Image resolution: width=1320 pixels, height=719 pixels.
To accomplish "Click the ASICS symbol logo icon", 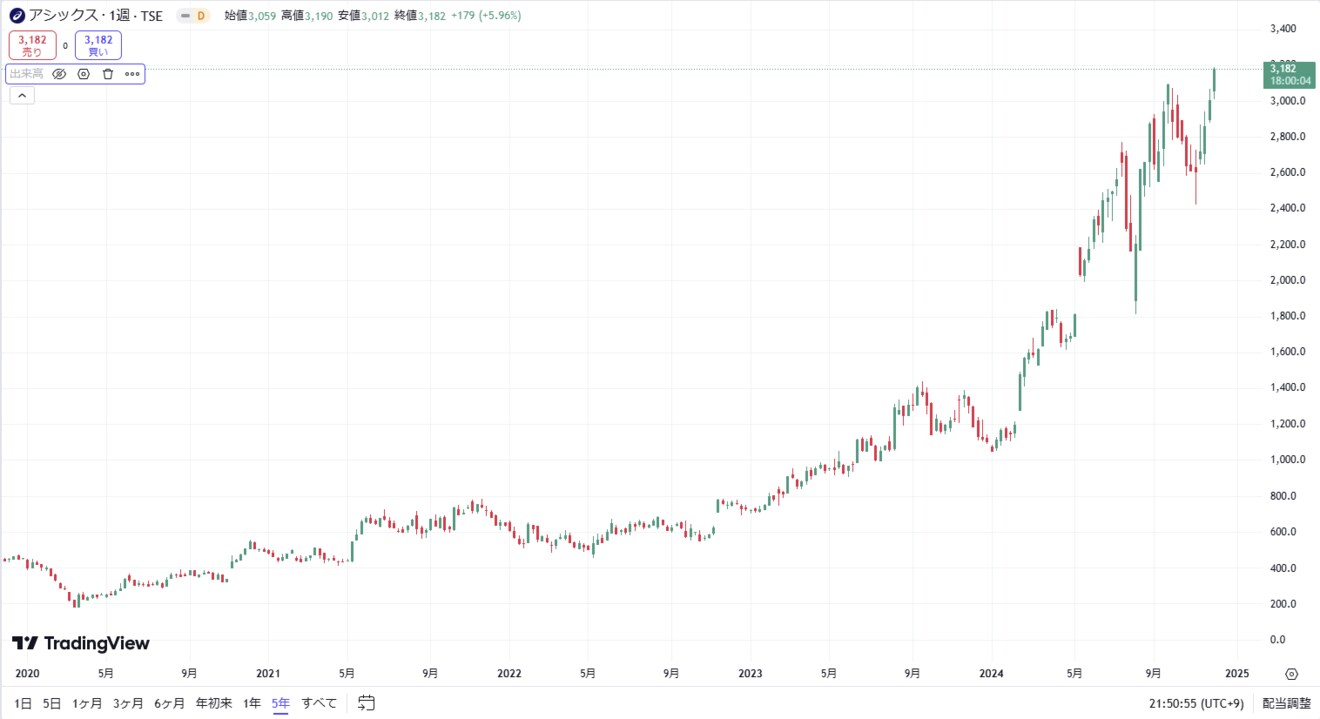I will 17,16.
